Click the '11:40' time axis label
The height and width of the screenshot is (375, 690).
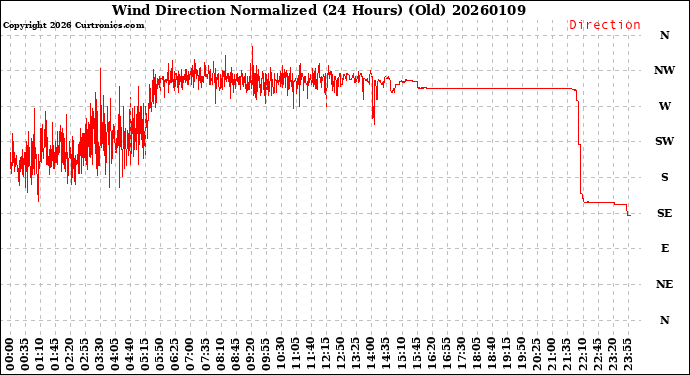click(311, 354)
